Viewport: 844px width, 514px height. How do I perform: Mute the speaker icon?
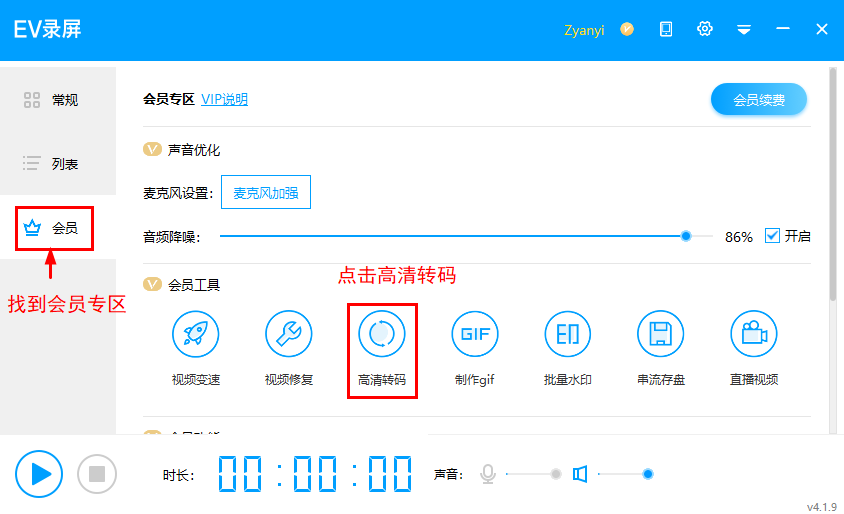pos(579,474)
